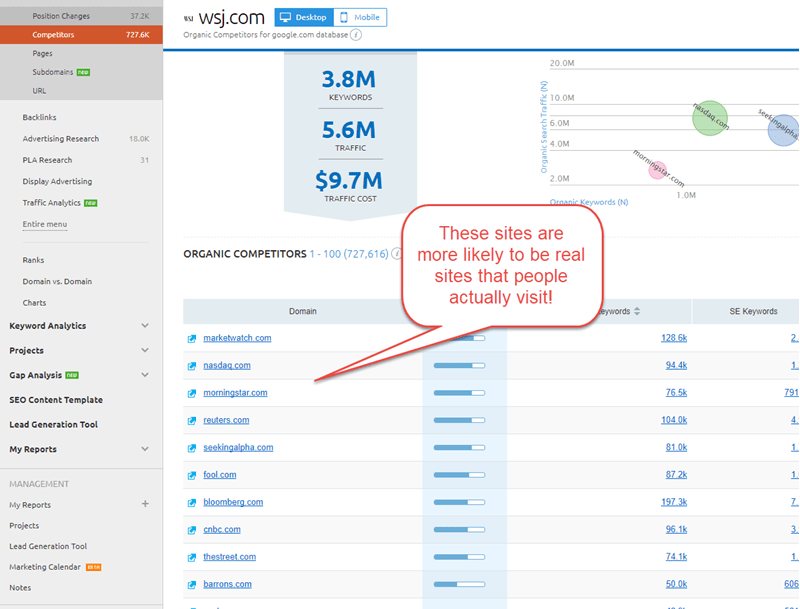Click seekingalpha.com domain link
This screenshot has height=609, width=800.
pyautogui.click(x=238, y=447)
